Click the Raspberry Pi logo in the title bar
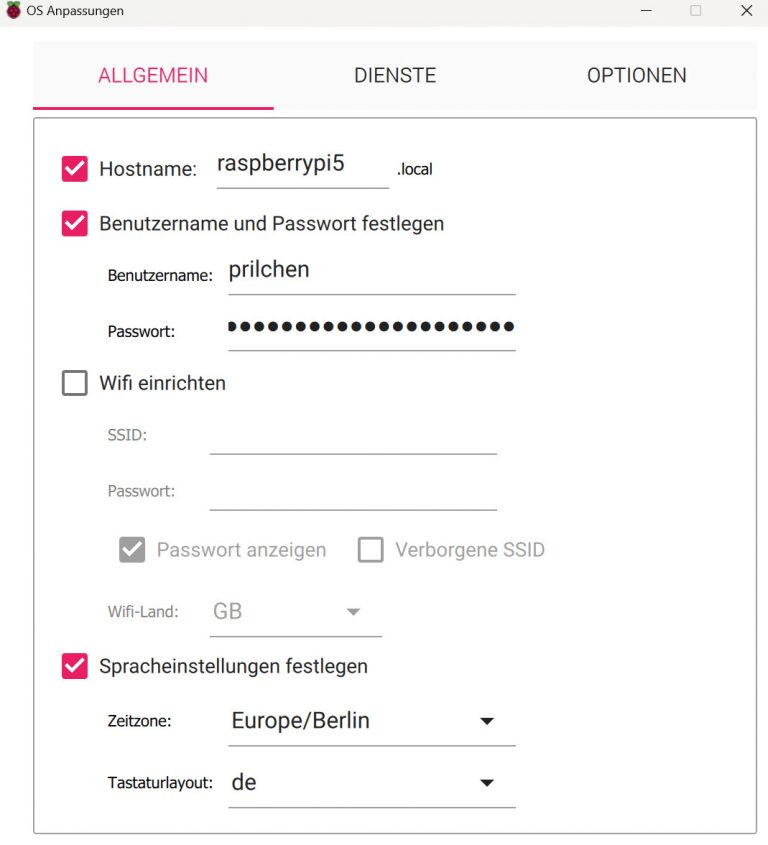This screenshot has height=845, width=768. 12,11
